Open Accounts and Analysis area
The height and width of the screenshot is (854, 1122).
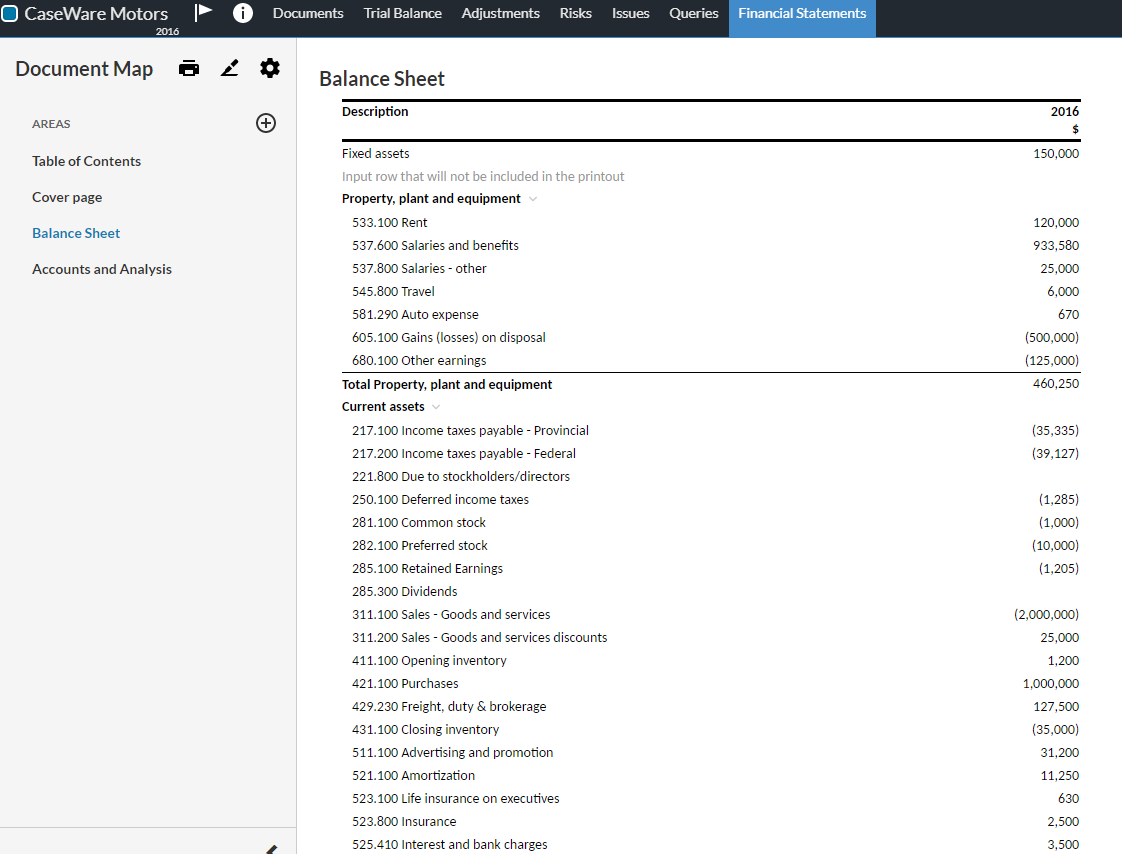tap(102, 269)
